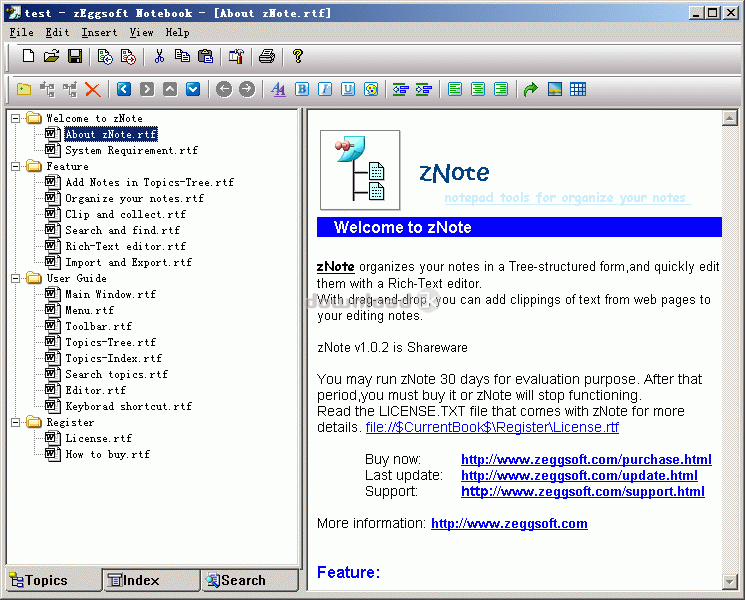Select How to buy.rtf

107,454
